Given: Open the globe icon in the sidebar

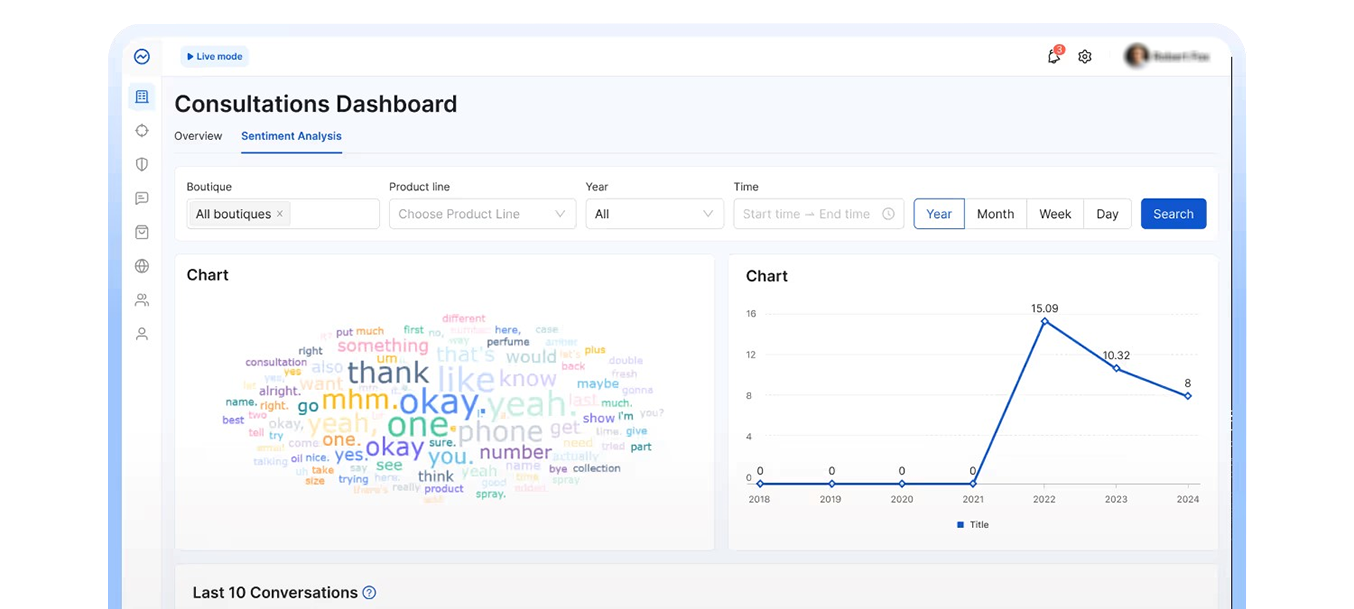Looking at the screenshot, I should (142, 266).
